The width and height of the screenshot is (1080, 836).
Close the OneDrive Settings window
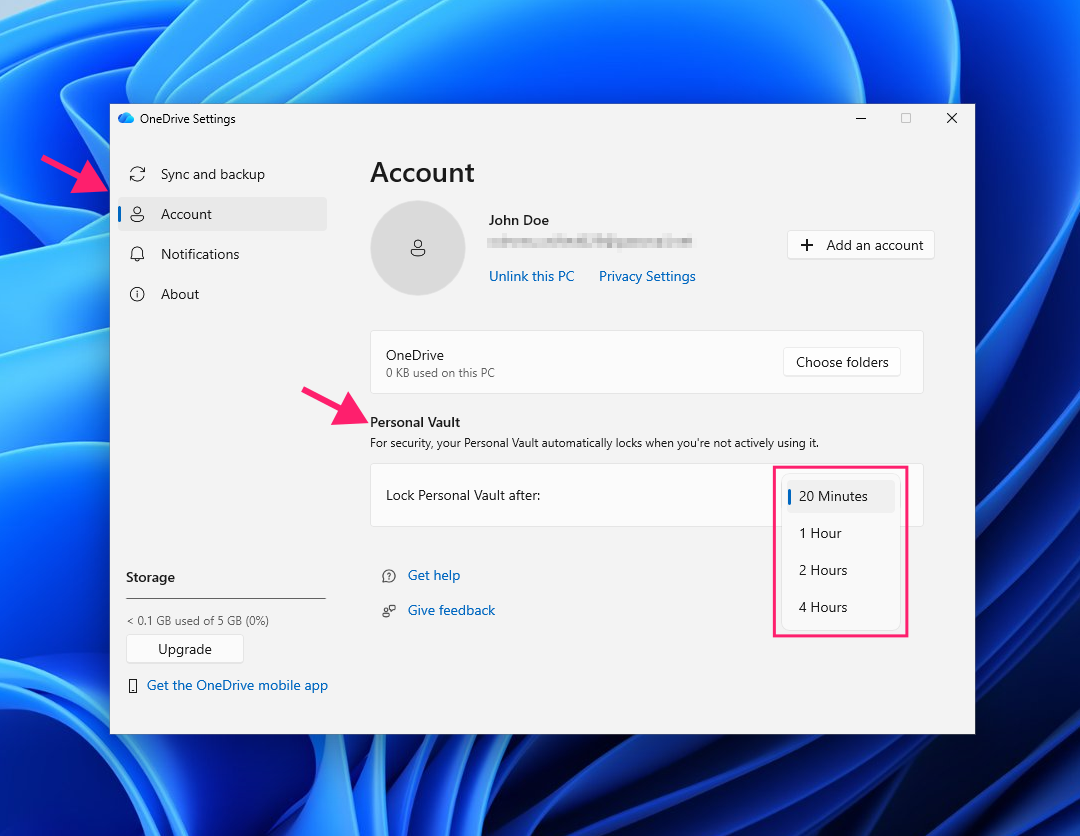click(952, 118)
